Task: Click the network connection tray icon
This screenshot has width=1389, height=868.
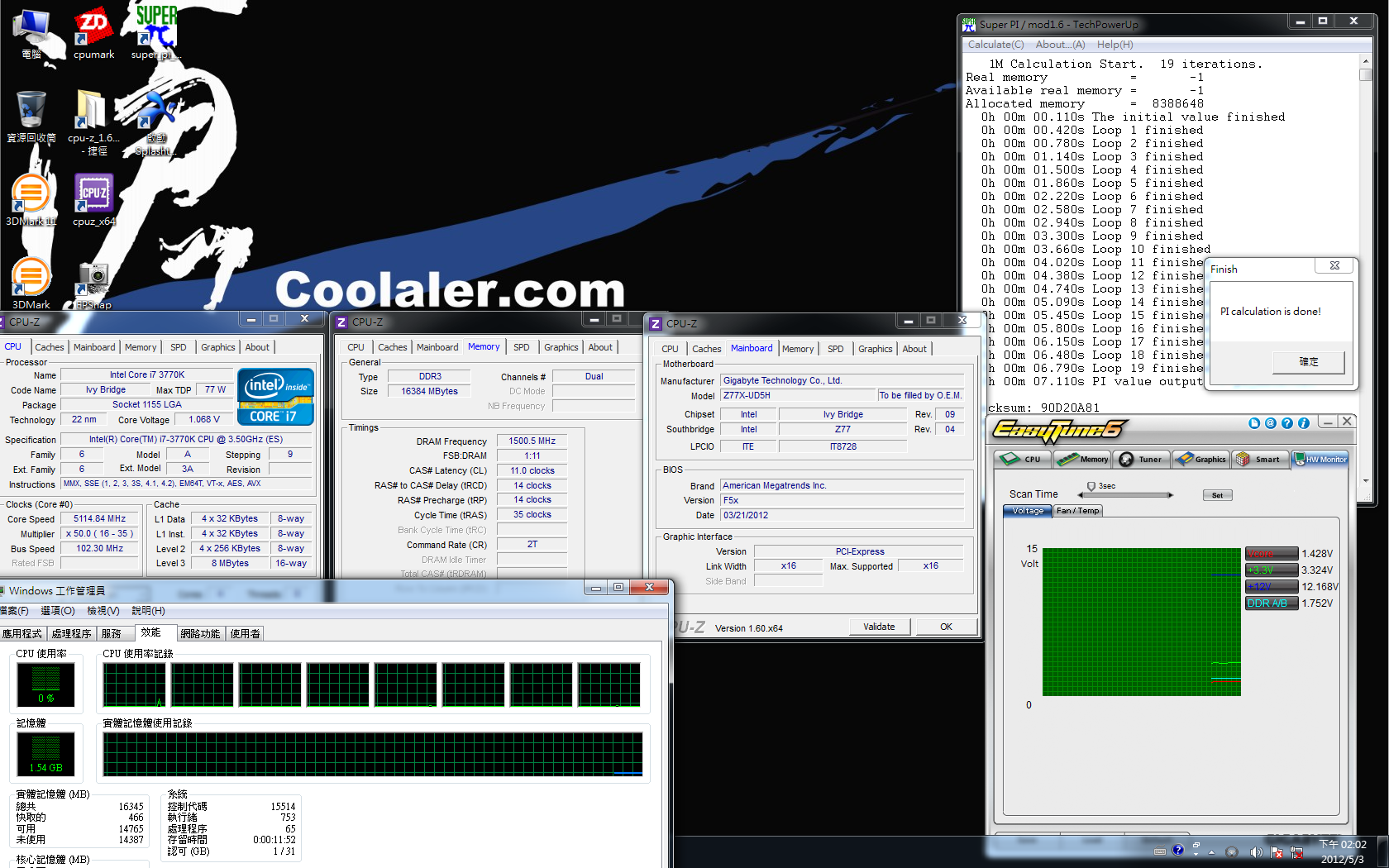Action: pyautogui.click(x=1296, y=852)
